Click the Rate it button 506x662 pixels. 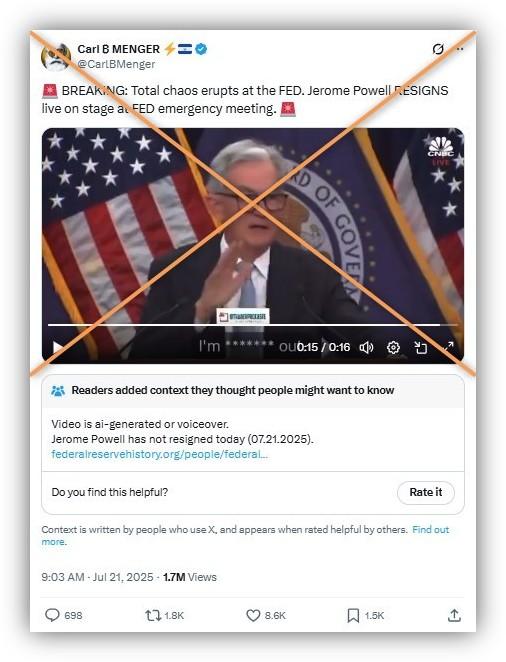[426, 492]
